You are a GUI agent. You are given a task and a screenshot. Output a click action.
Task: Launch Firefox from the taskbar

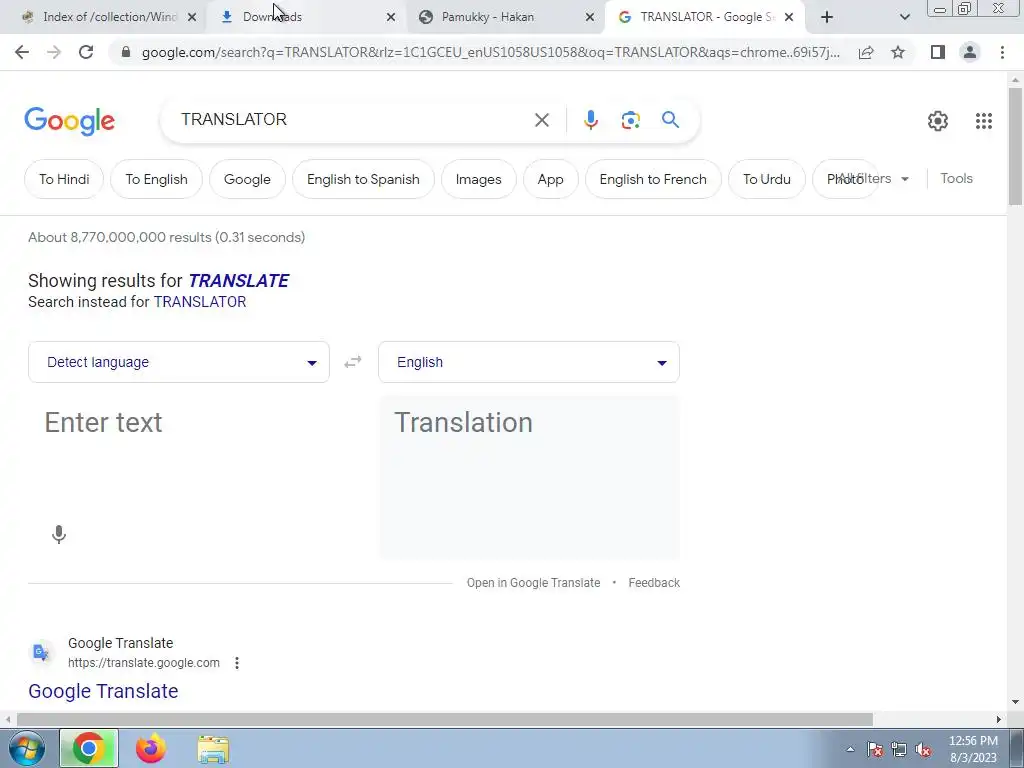pyautogui.click(x=151, y=748)
